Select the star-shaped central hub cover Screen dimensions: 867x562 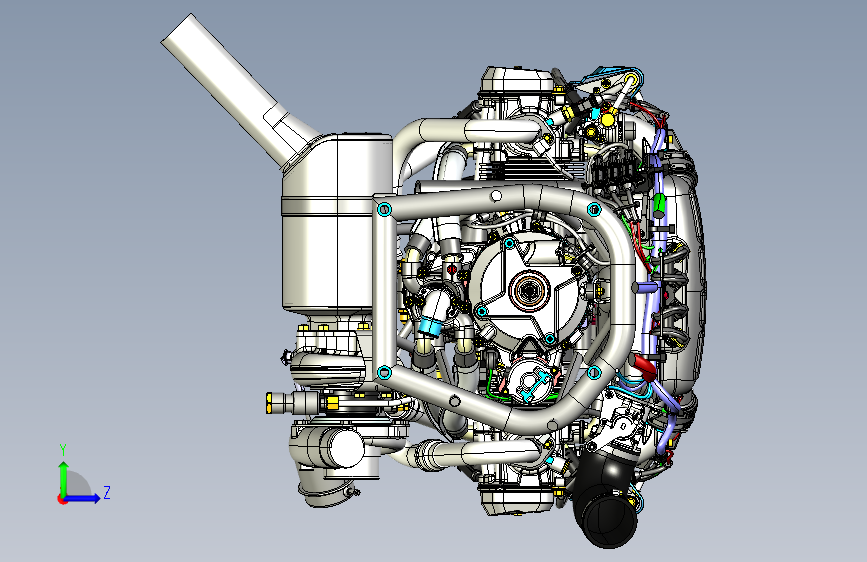click(528, 290)
